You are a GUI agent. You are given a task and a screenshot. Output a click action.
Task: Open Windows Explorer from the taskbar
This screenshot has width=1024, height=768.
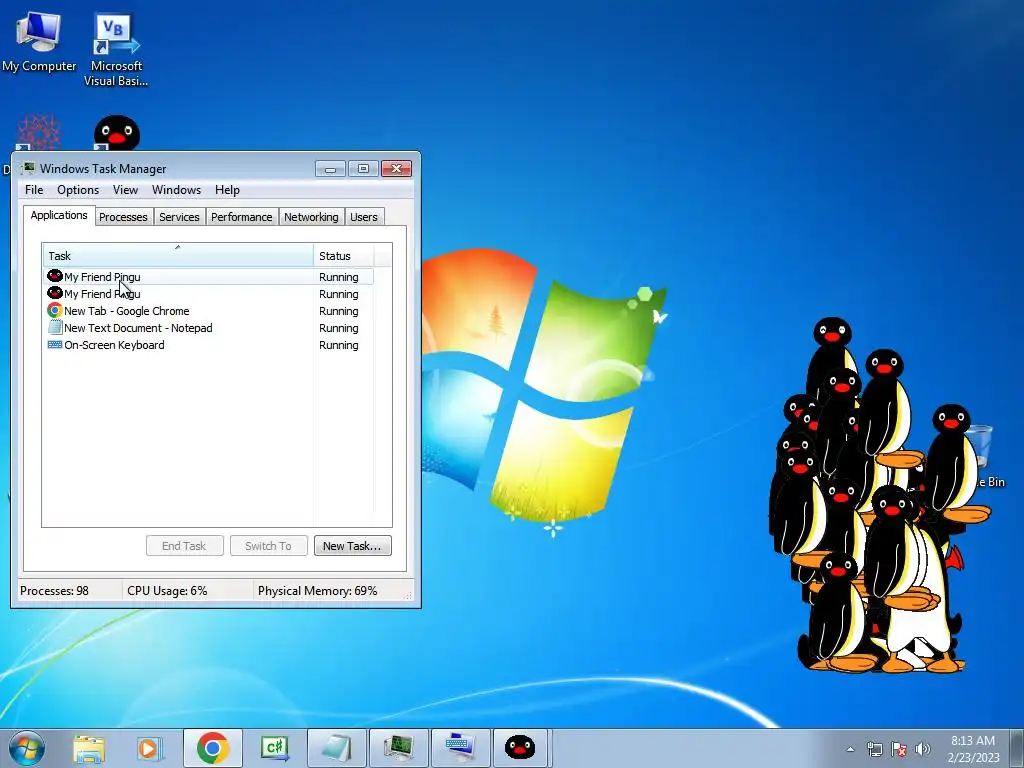89,748
